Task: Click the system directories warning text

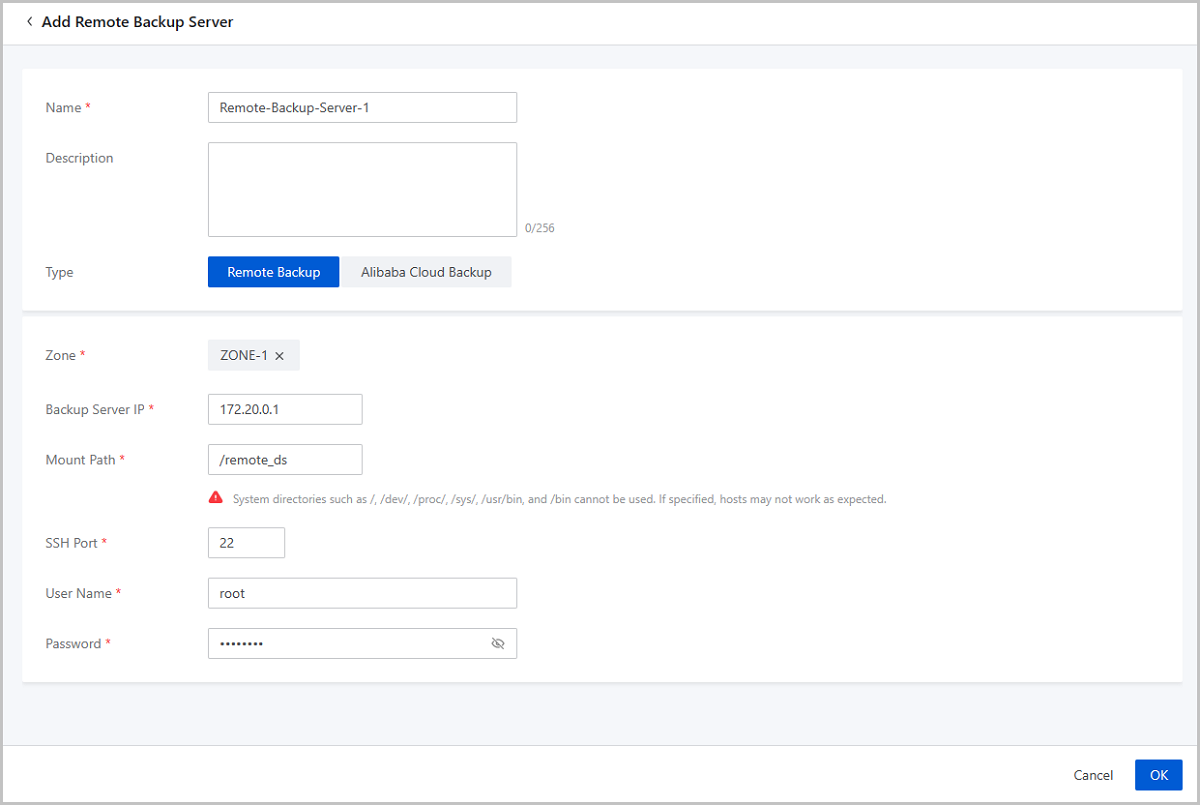Action: tap(559, 499)
